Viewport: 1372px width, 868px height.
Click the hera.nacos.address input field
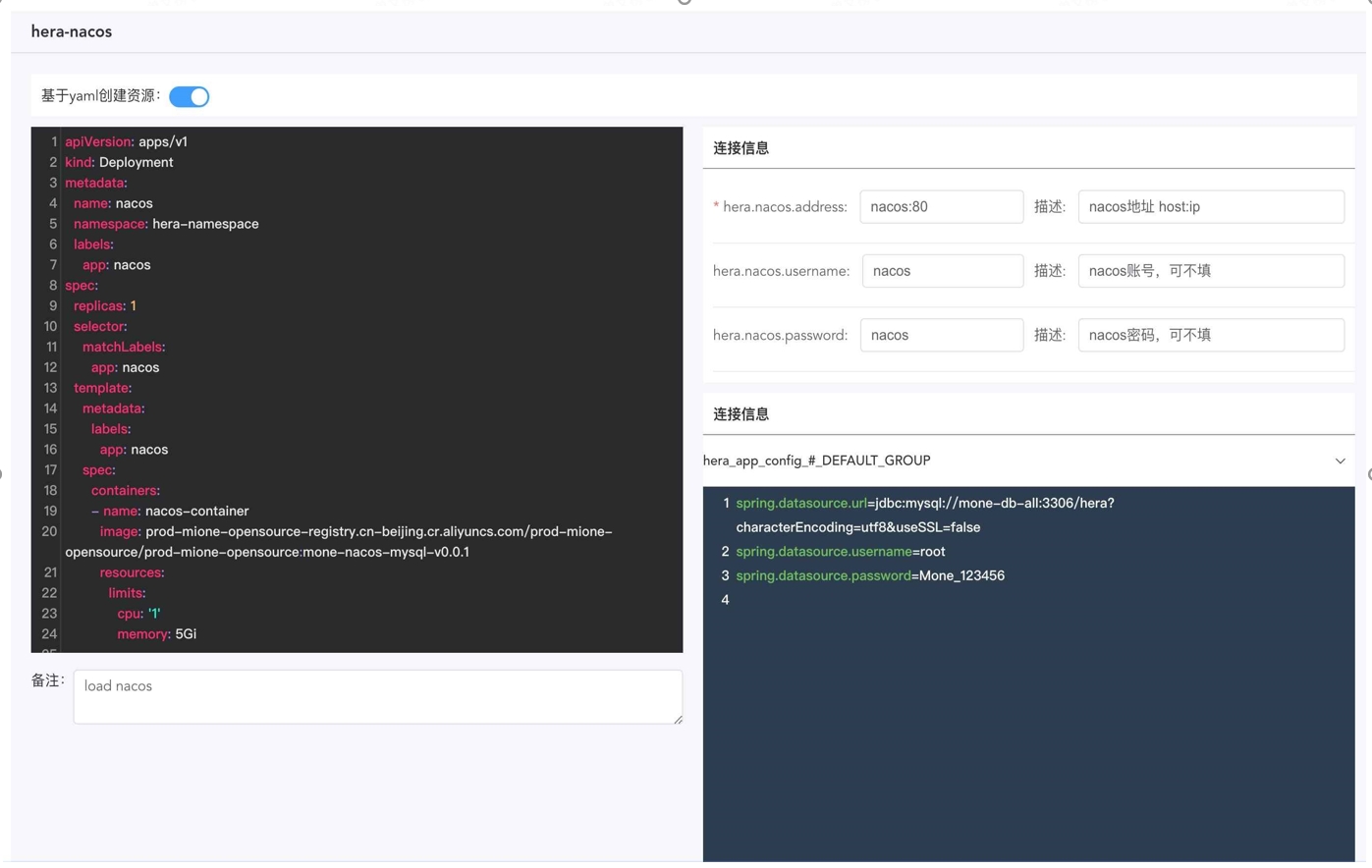coord(941,206)
